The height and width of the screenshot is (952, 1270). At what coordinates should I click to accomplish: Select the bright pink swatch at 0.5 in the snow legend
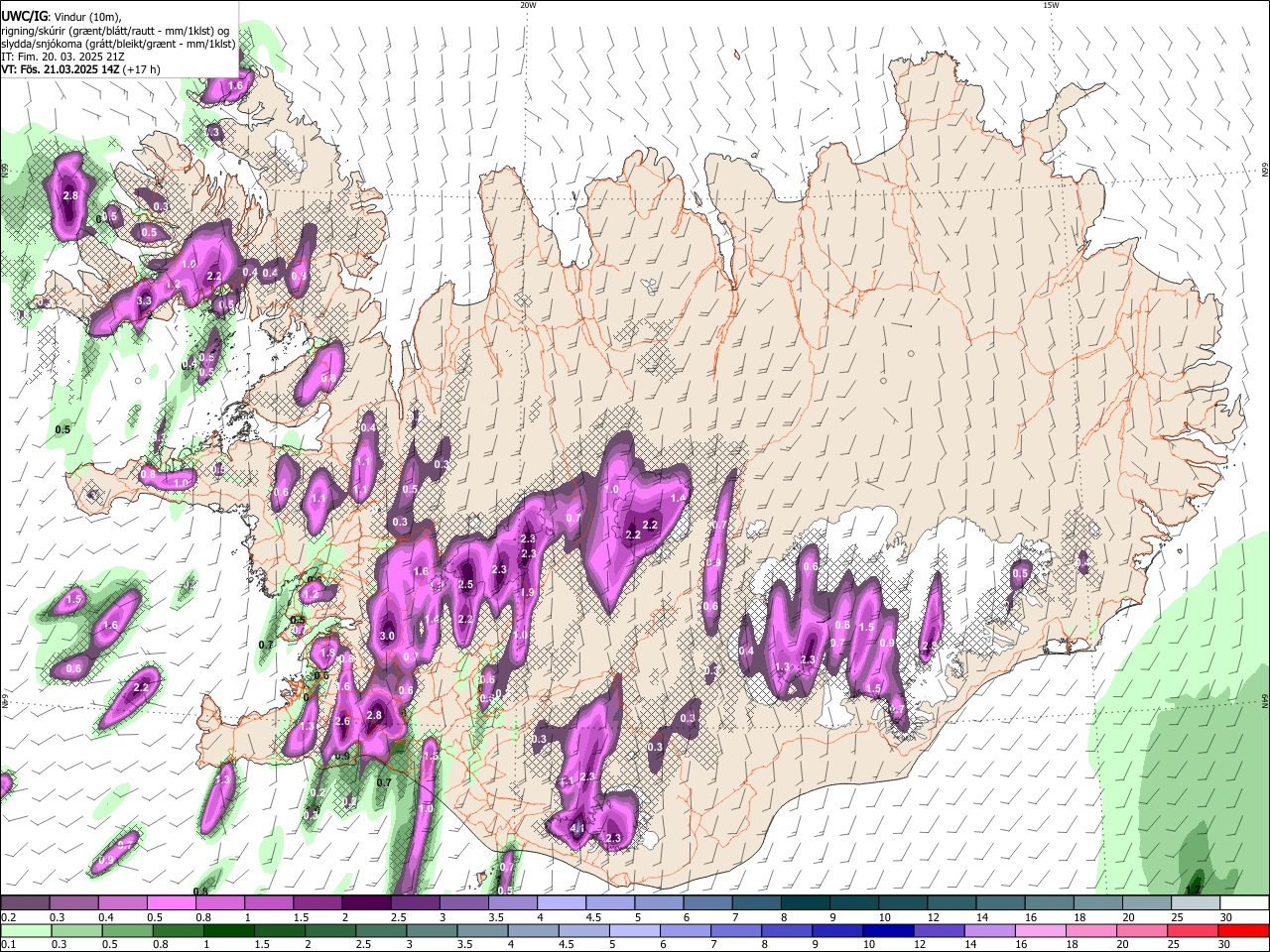[171, 902]
